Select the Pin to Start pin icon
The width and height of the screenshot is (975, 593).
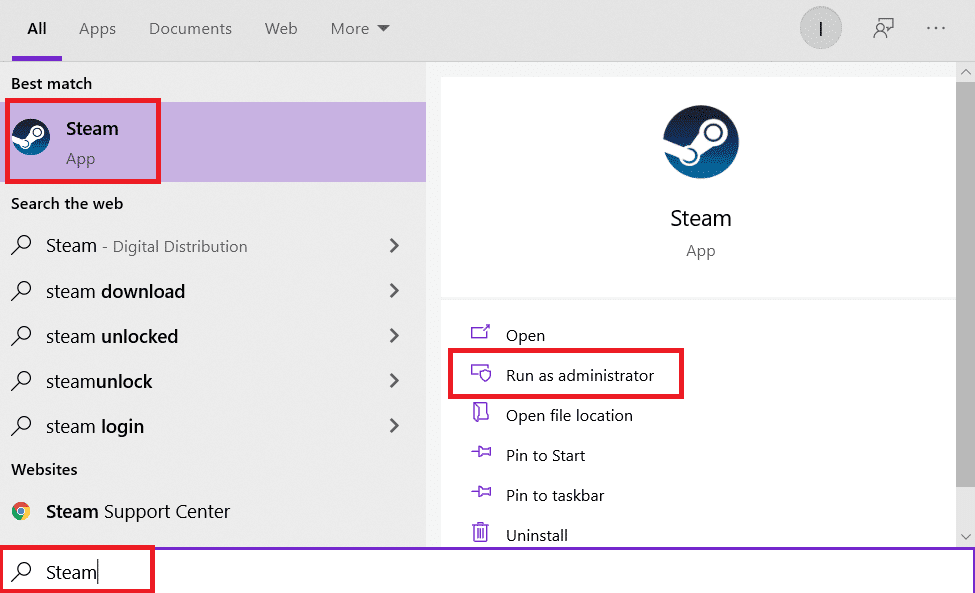[482, 454]
